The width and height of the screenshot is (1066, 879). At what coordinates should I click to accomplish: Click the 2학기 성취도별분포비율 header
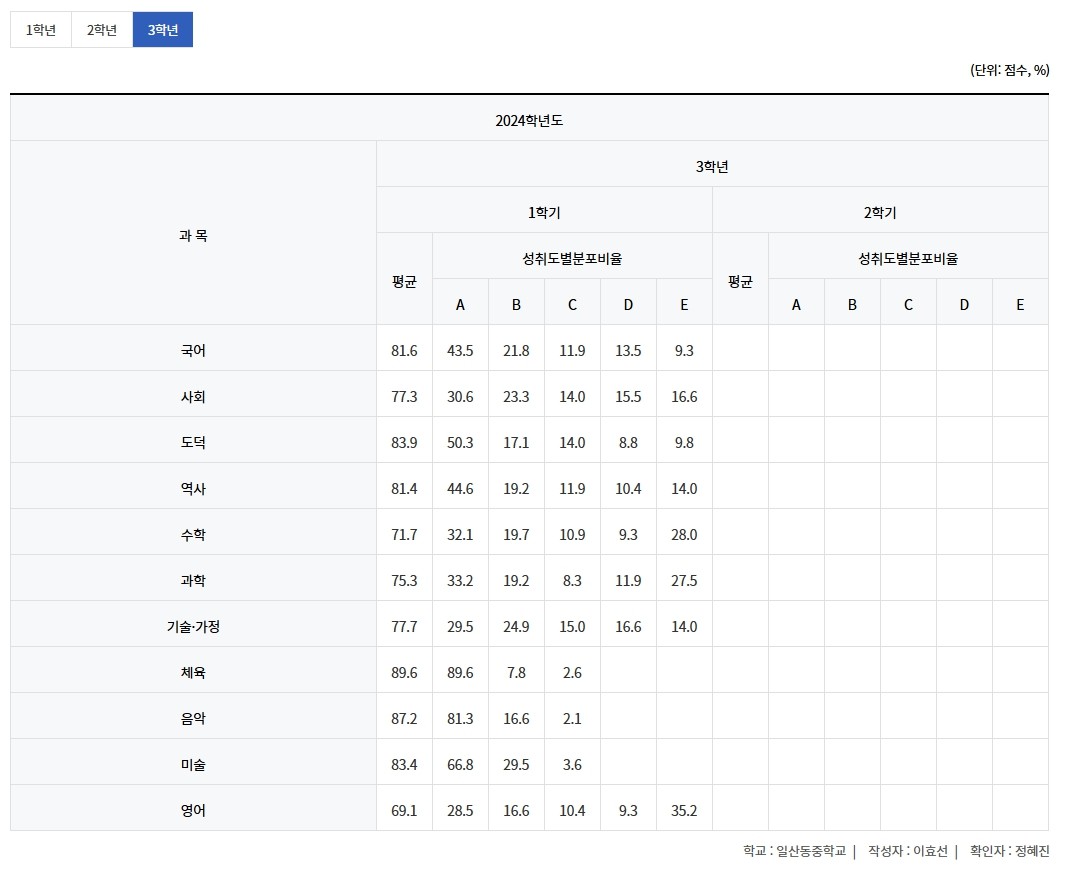pos(908,258)
